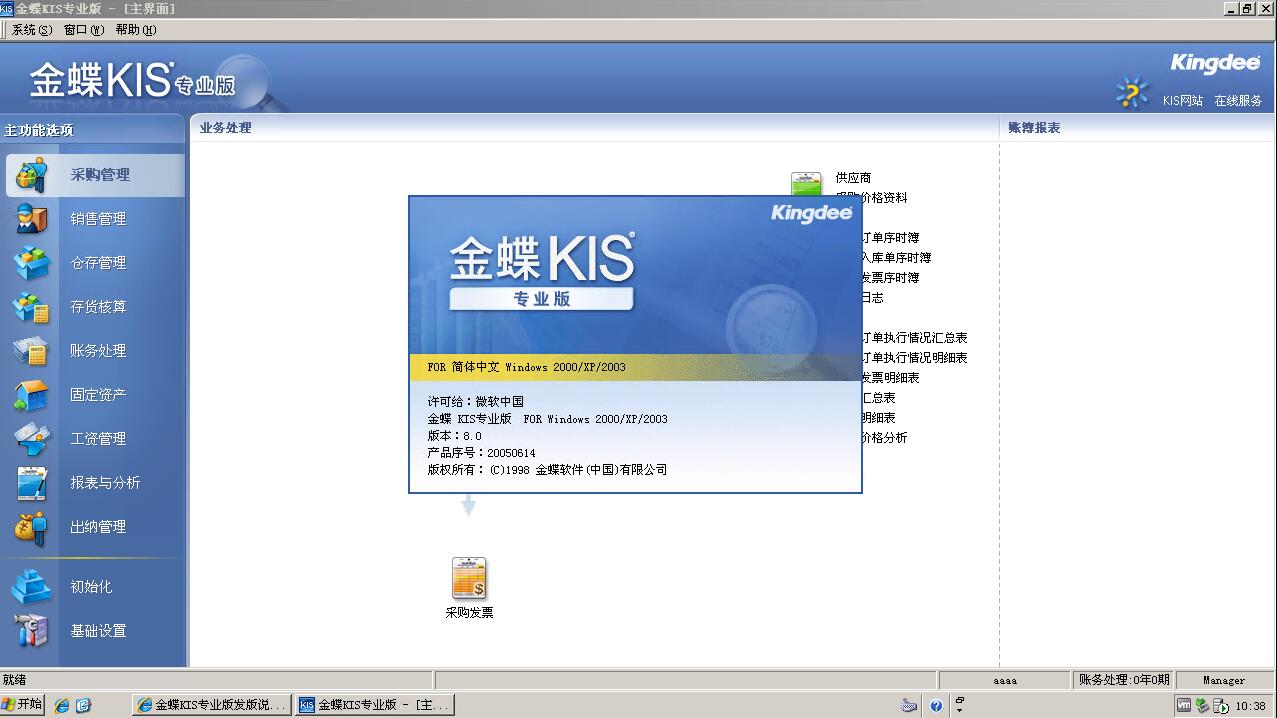Open 订单执行情况明细表 report
Screen dimensions: 1277x718
(x=915, y=358)
